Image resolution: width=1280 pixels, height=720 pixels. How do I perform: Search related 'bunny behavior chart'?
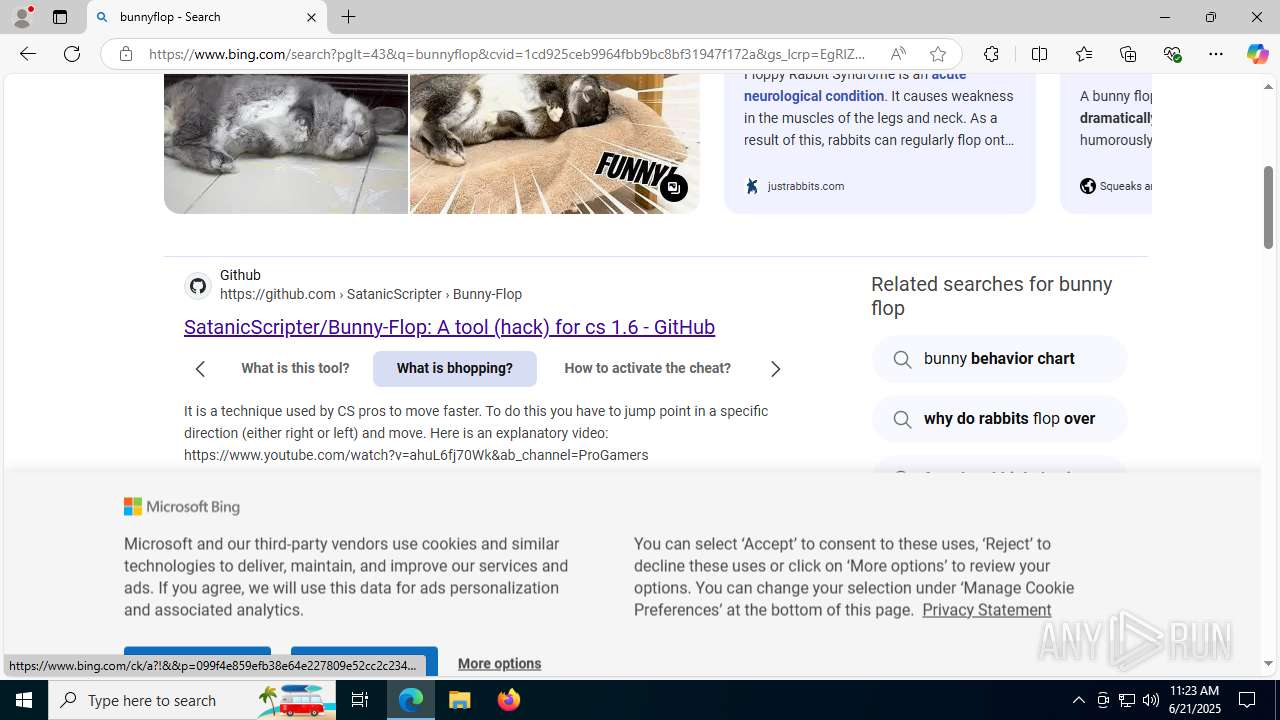pos(999,359)
